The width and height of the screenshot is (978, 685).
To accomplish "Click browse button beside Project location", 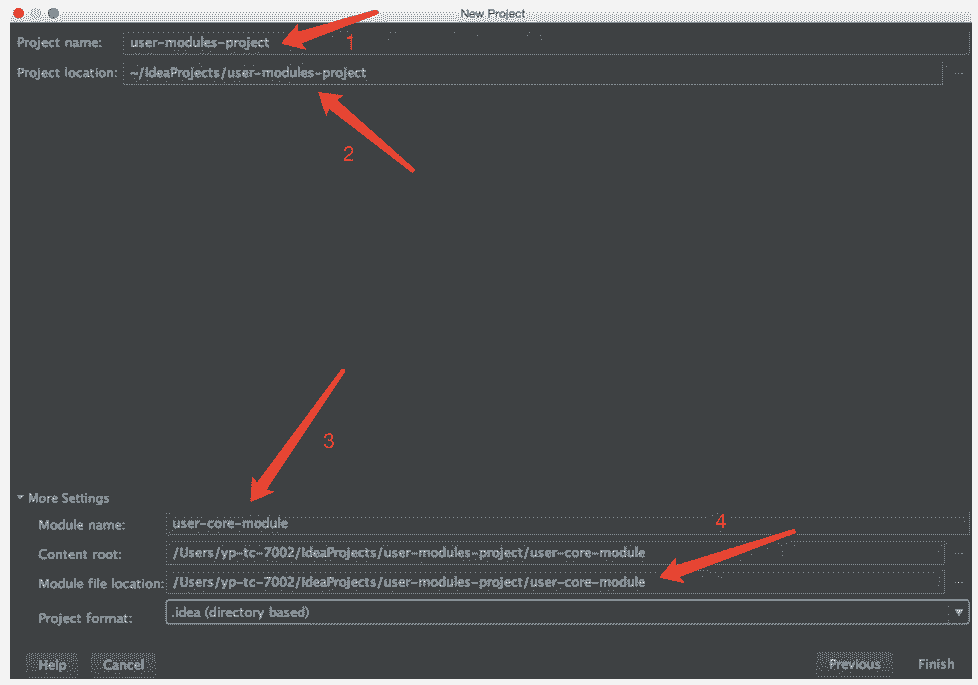I will [959, 73].
